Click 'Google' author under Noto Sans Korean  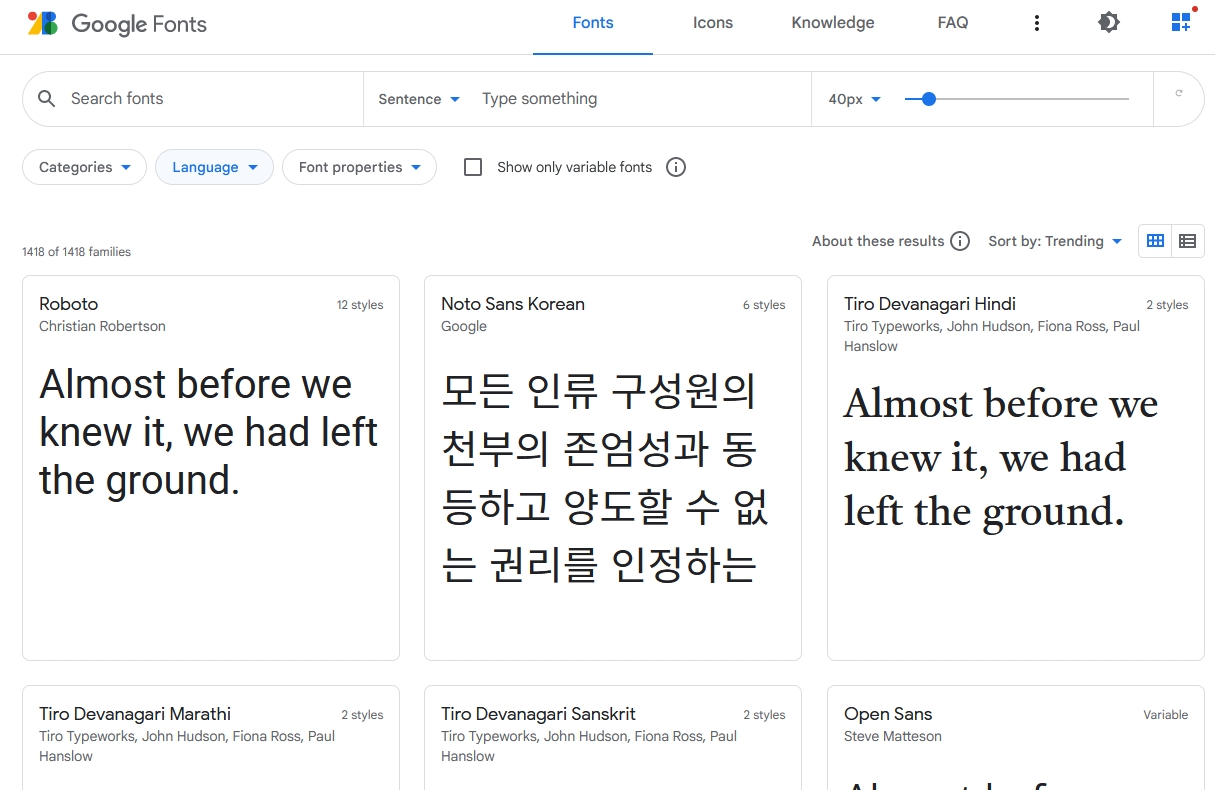[464, 326]
